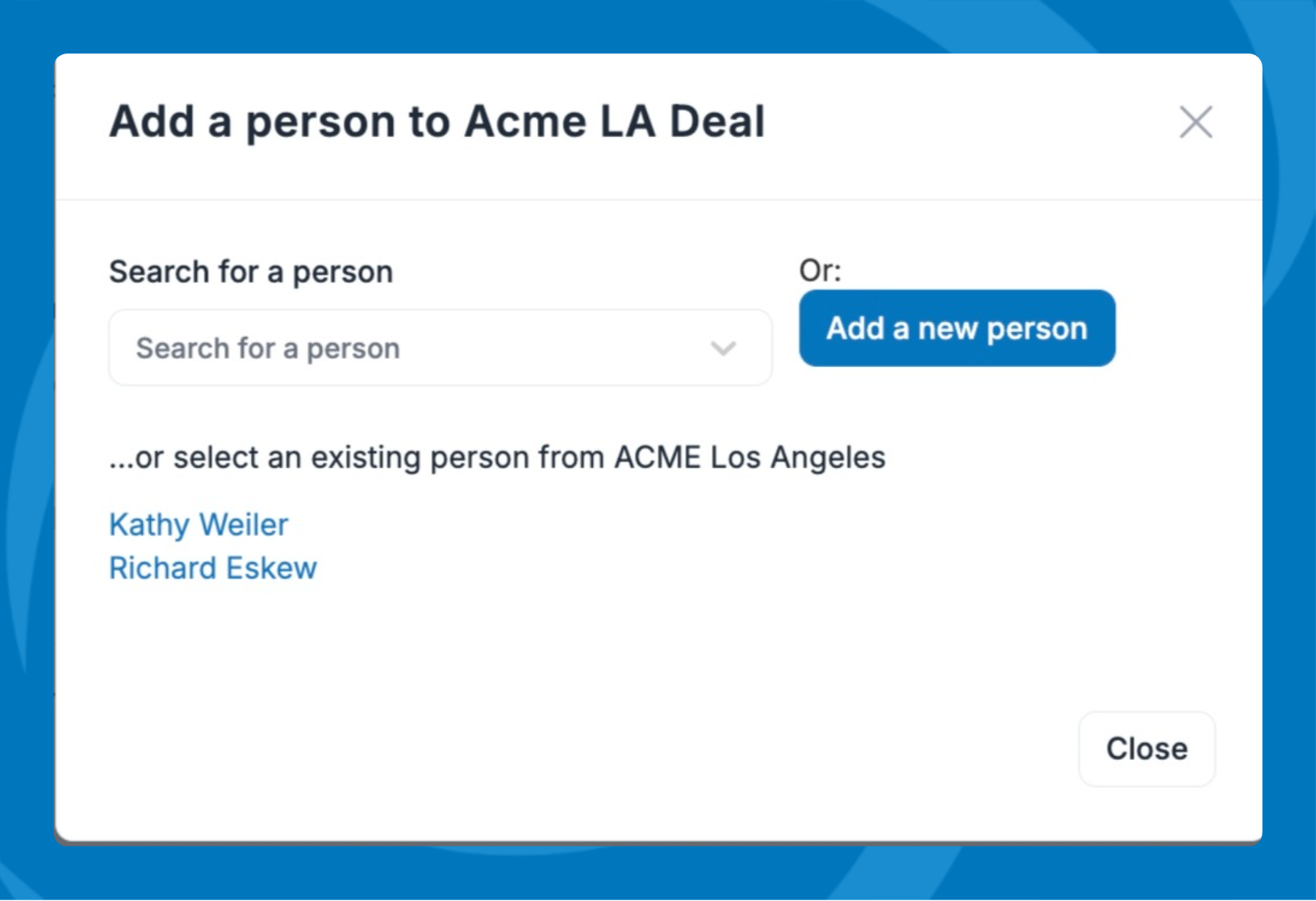
Task: Click the 'Or:' label above the blue button
Action: pyautogui.click(x=820, y=270)
